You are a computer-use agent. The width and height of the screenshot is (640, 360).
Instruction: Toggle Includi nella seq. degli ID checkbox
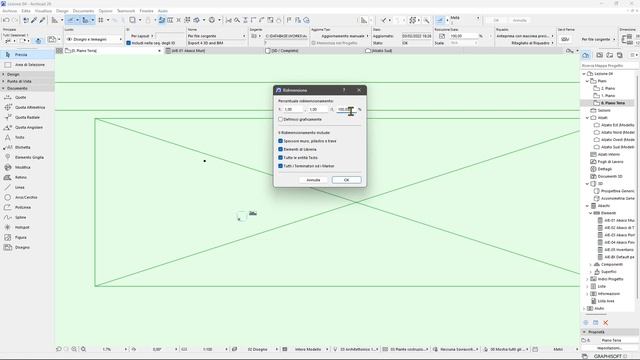129,43
